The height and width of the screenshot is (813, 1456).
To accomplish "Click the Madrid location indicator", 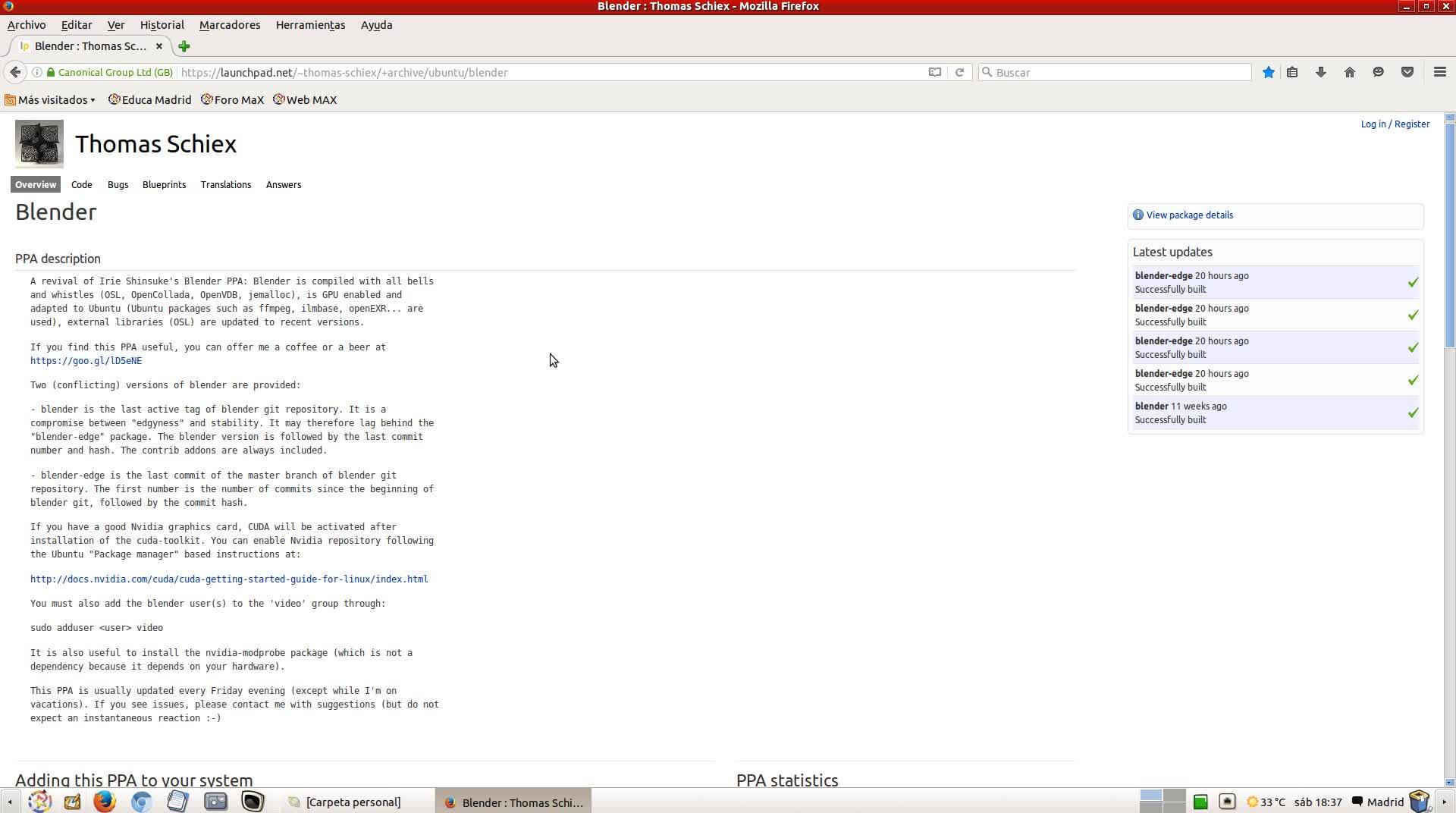I will click(1378, 802).
